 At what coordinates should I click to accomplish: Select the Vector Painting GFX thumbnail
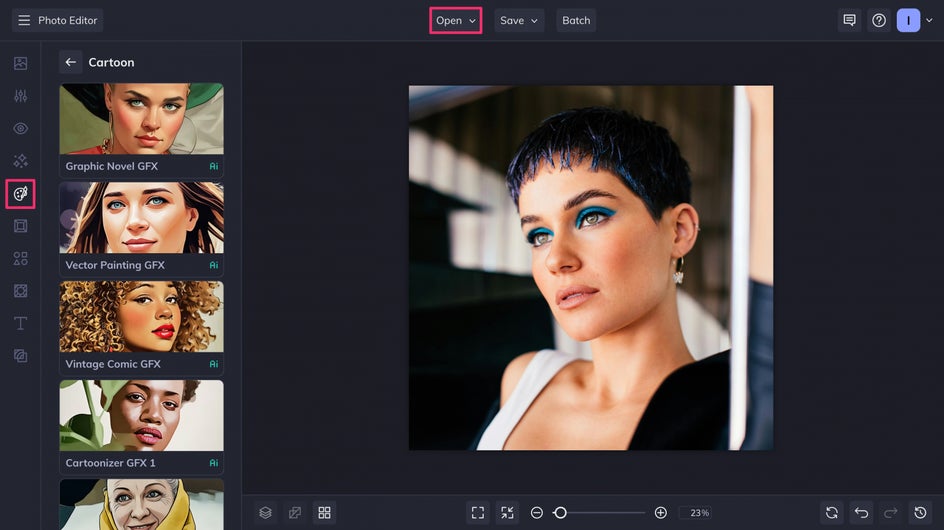pyautogui.click(x=141, y=217)
